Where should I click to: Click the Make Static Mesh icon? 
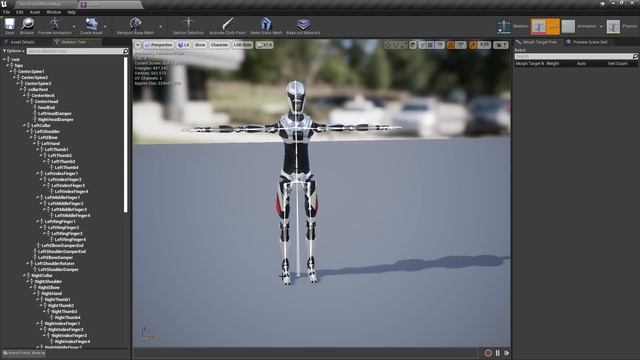click(266, 24)
